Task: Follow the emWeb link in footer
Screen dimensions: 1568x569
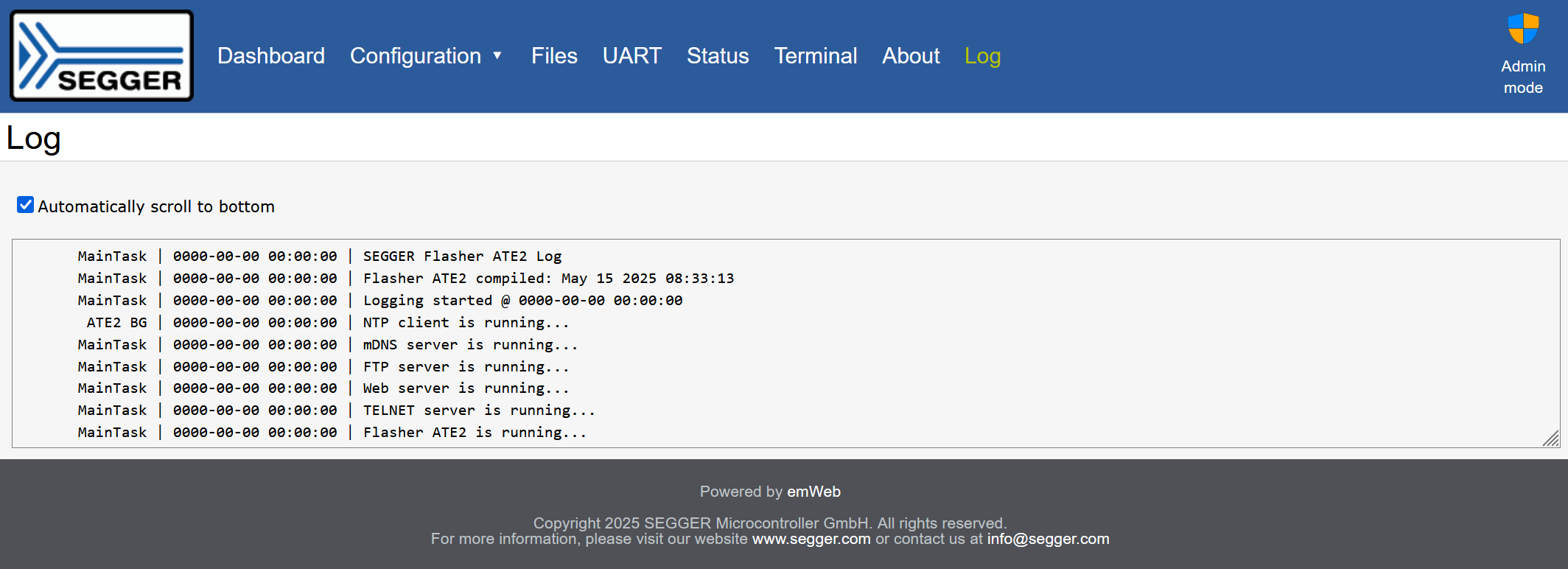Action: pyautogui.click(x=813, y=492)
